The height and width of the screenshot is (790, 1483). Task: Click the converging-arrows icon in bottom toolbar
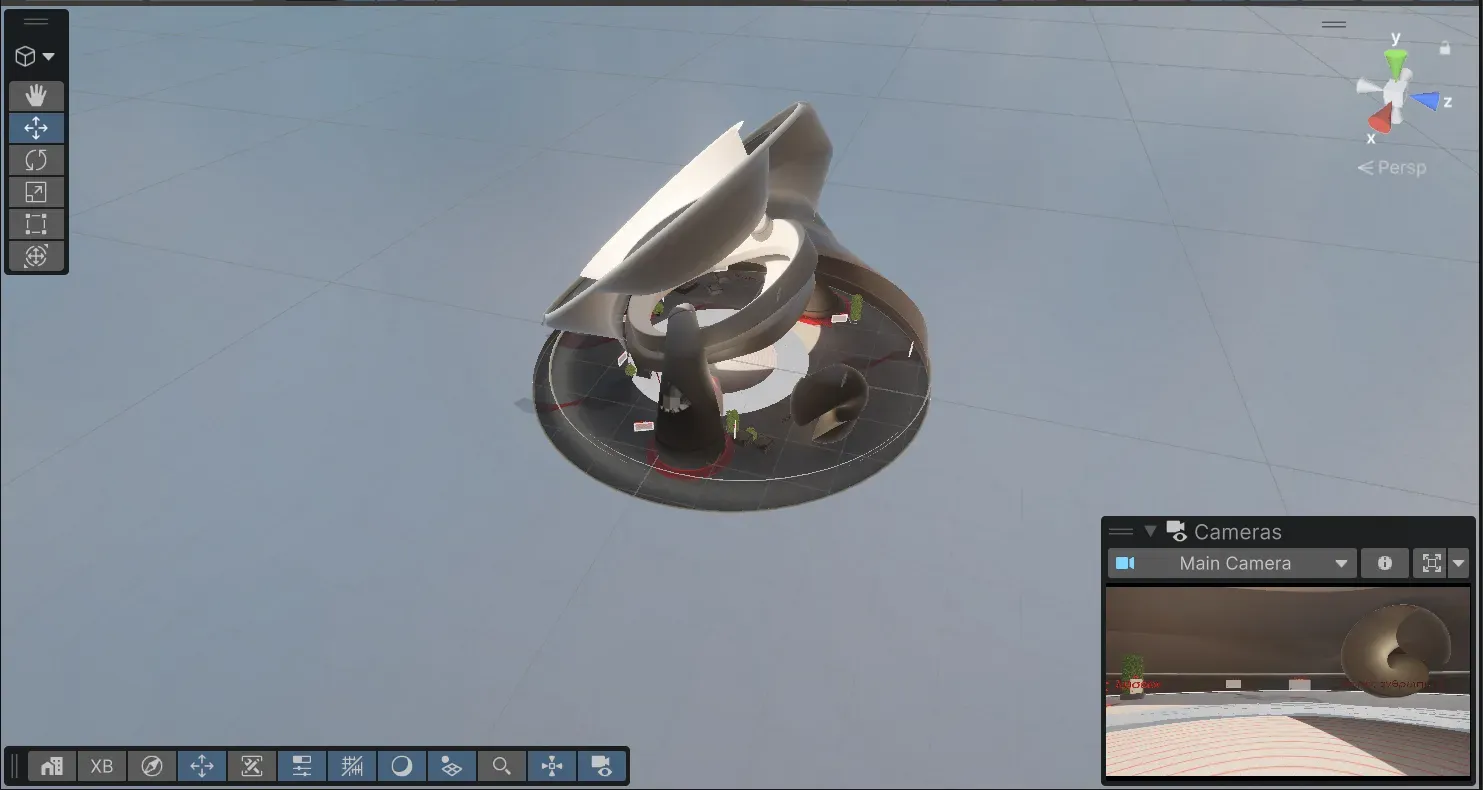click(x=552, y=766)
